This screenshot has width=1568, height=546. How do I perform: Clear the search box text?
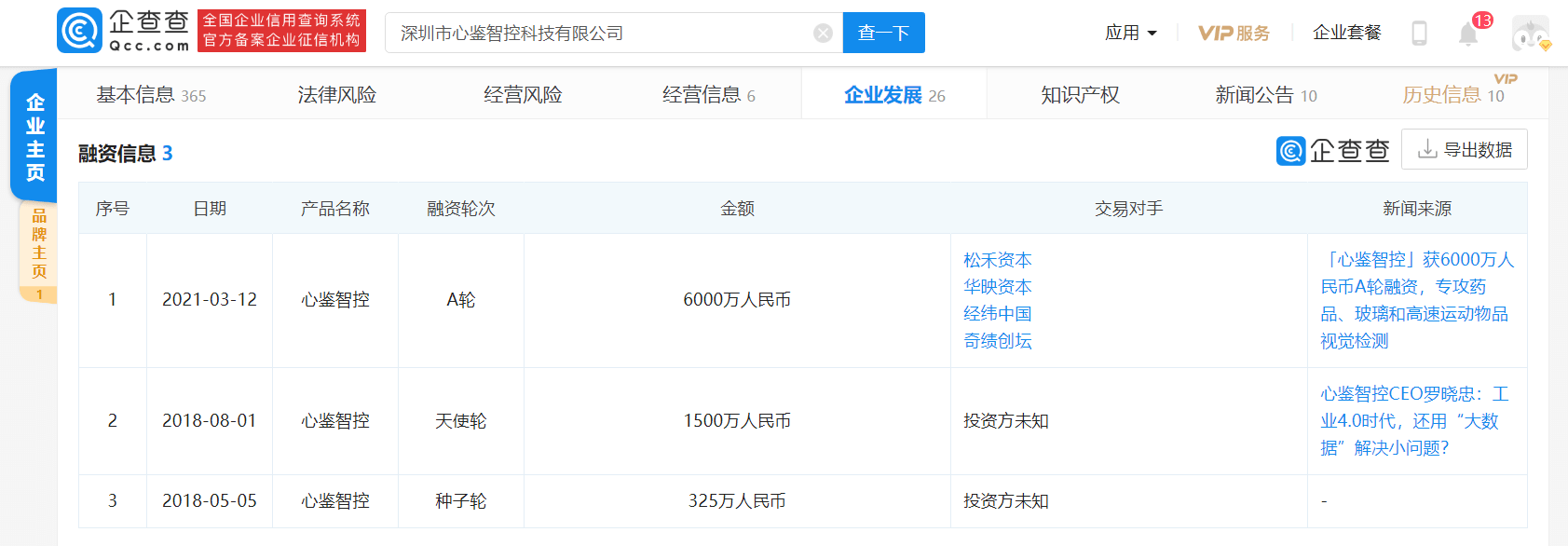click(x=823, y=34)
